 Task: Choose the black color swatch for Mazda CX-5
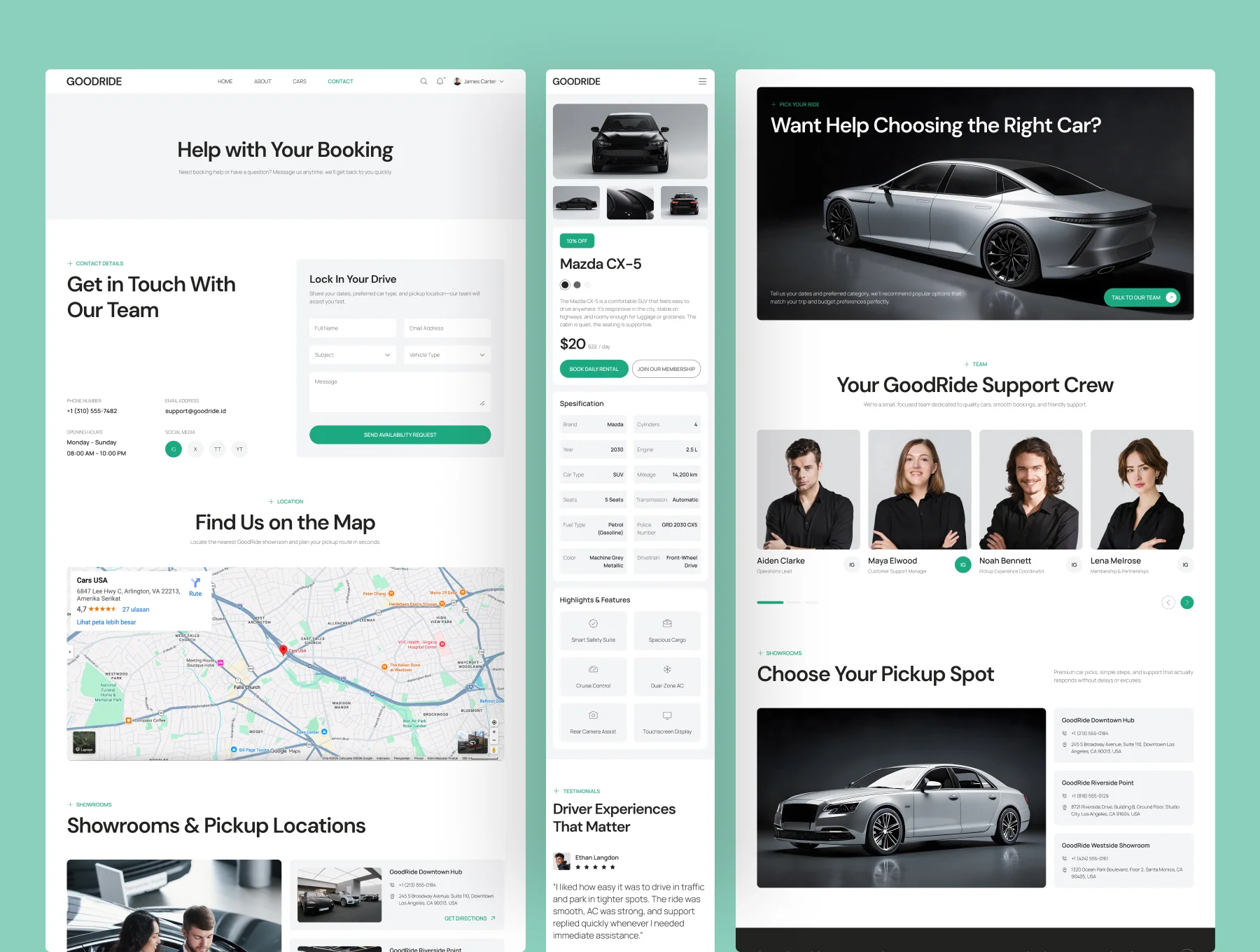coord(565,285)
